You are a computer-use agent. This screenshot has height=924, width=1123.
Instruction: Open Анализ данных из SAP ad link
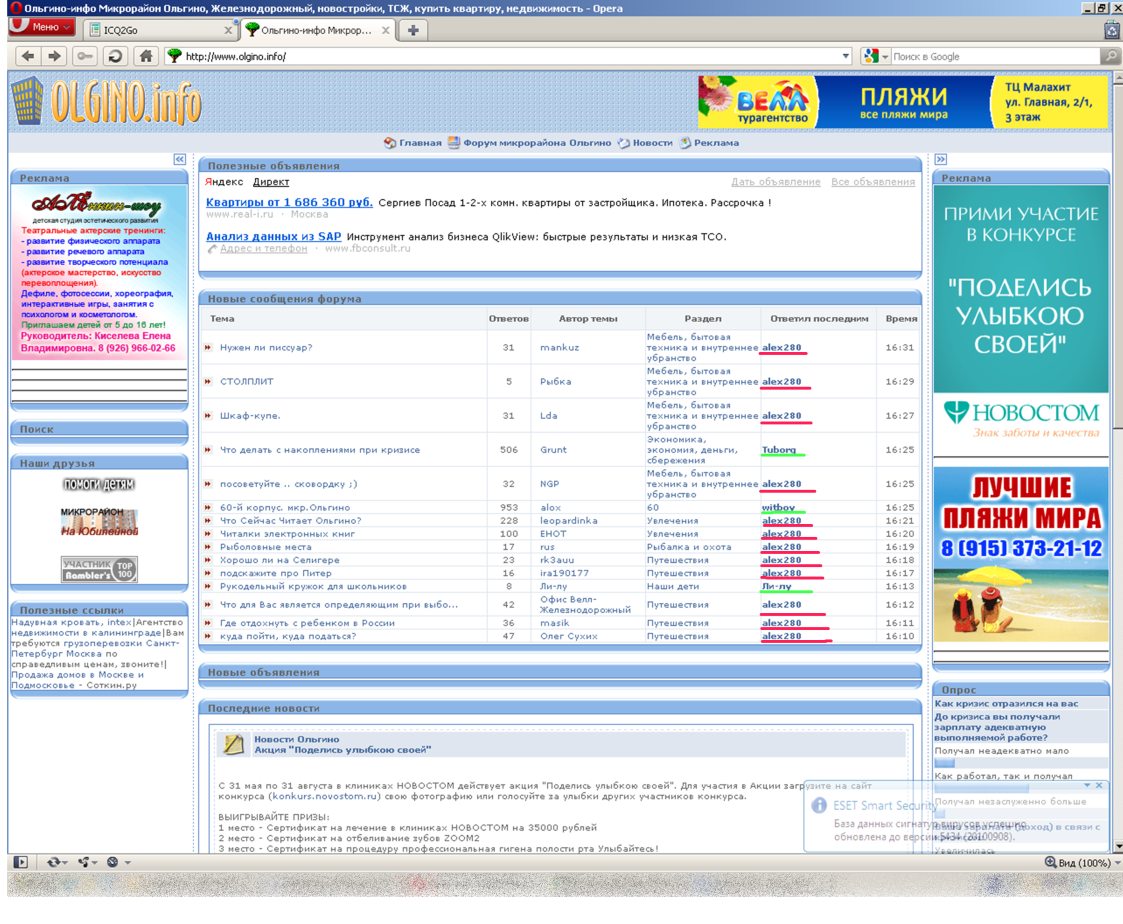click(273, 236)
